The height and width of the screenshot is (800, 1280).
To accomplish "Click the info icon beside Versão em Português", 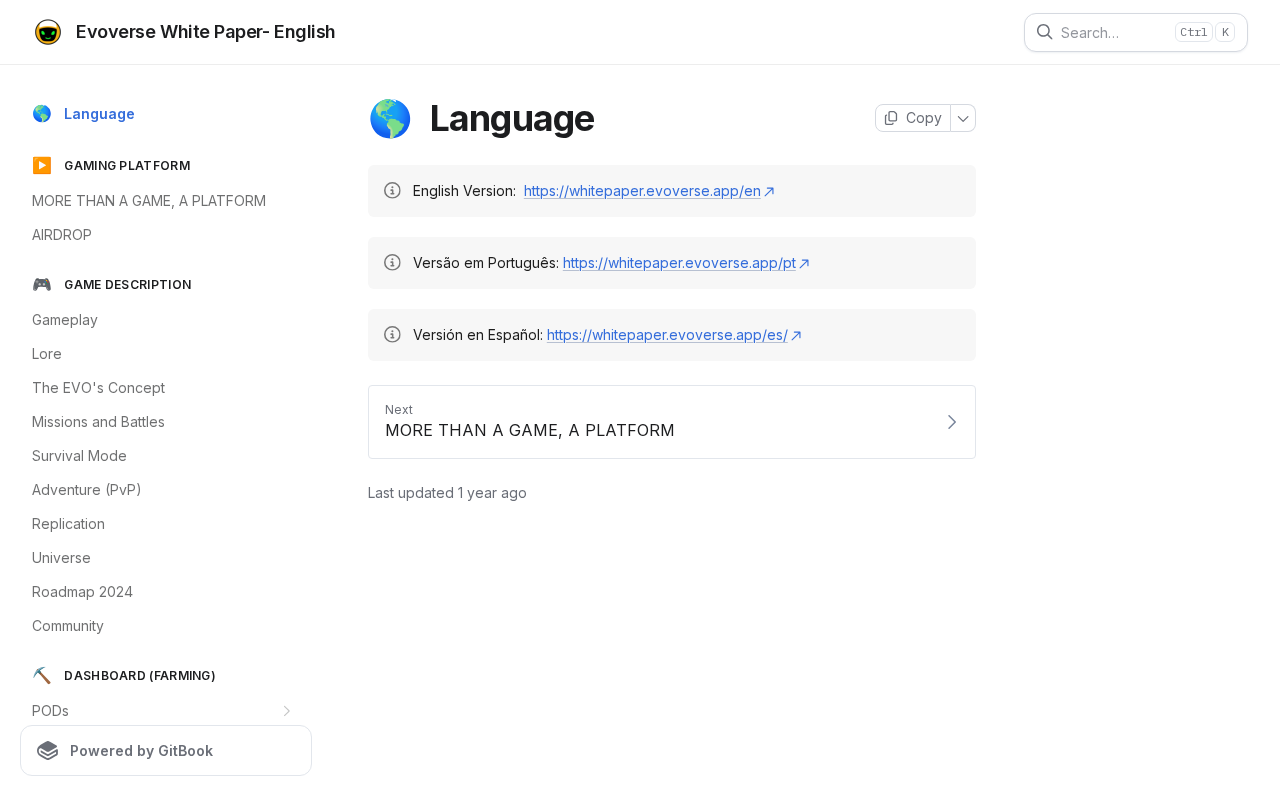I will (392, 262).
